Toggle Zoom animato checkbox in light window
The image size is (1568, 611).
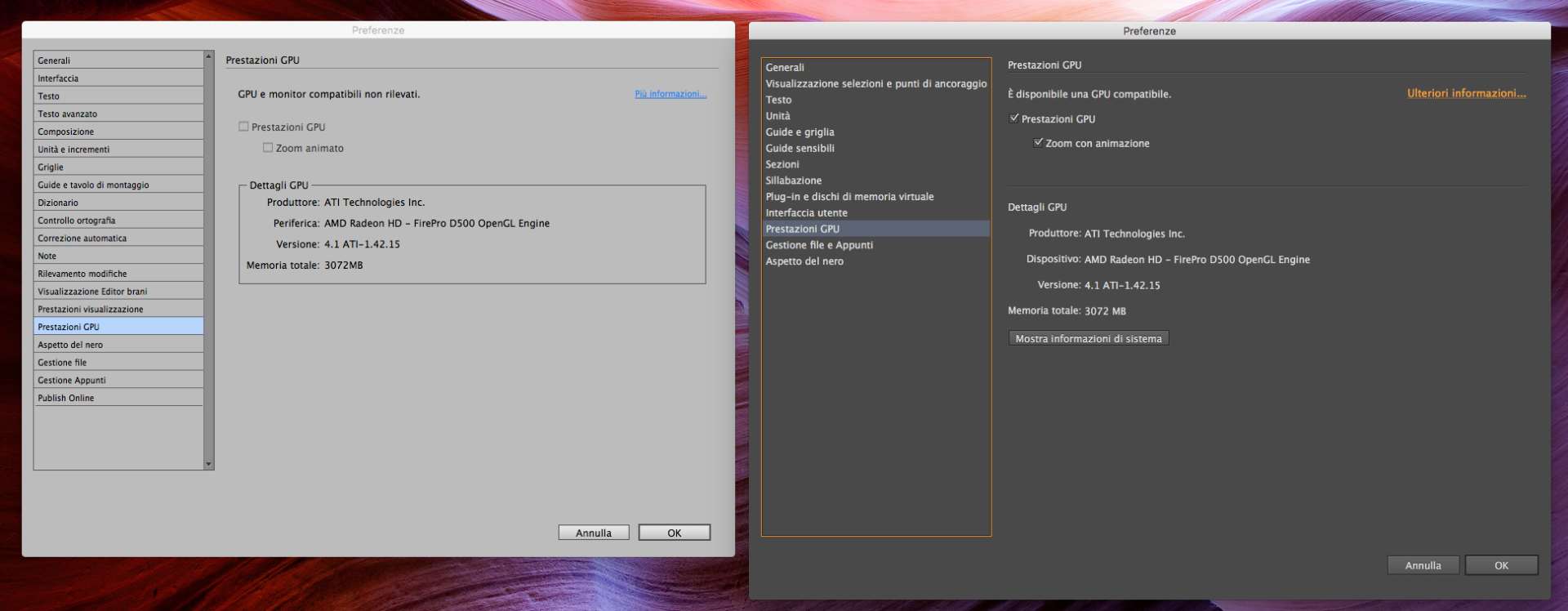click(268, 148)
